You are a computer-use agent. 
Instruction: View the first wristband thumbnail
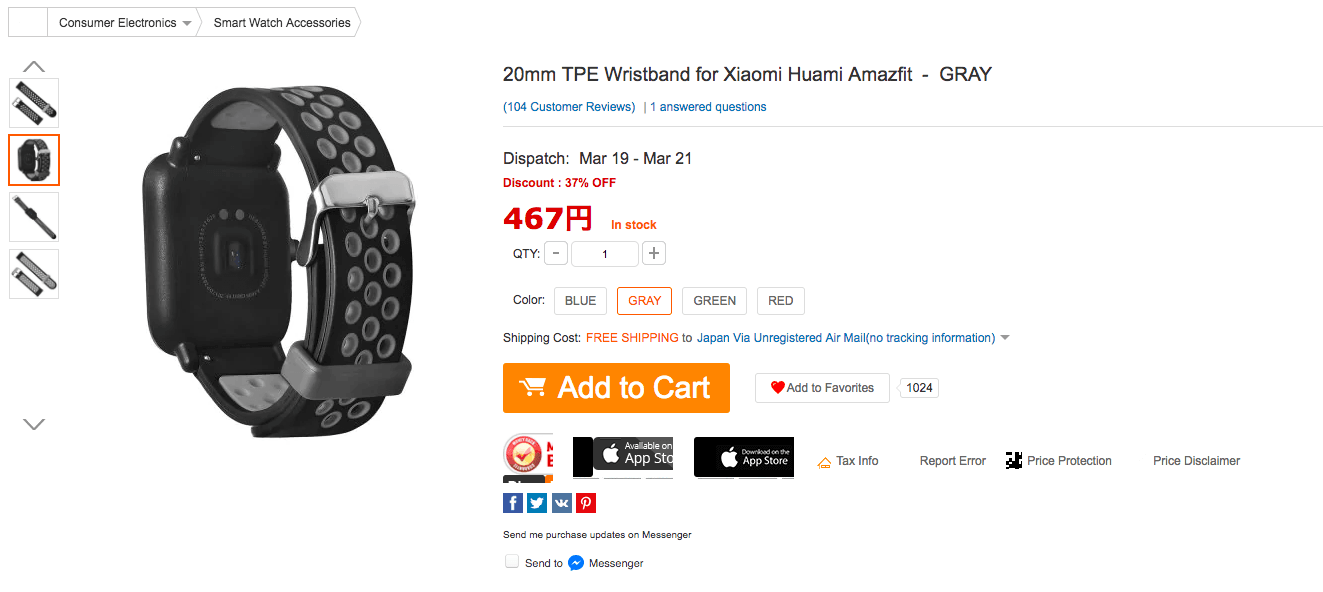pos(34,103)
